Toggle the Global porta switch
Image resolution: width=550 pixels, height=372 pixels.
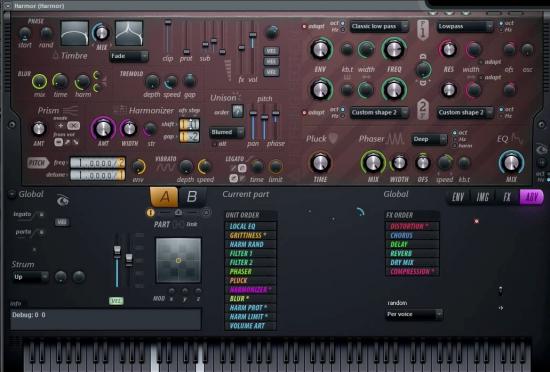pos(41,232)
